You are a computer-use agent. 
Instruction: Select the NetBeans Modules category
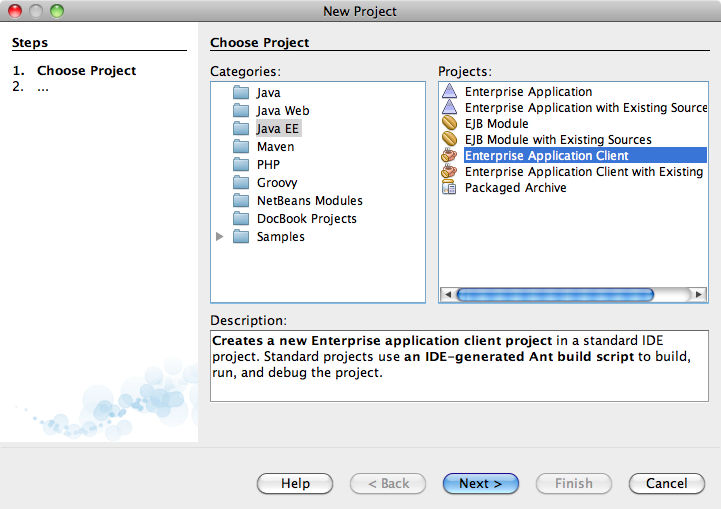[x=309, y=200]
